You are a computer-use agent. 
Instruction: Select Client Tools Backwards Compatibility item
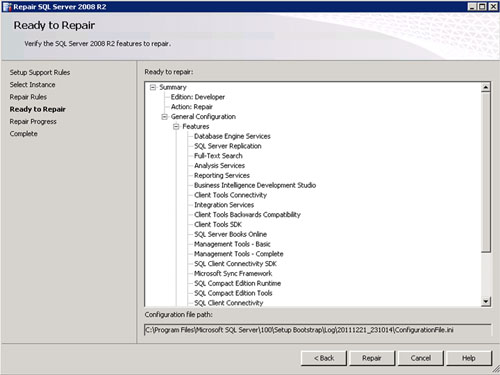pyautogui.click(x=247, y=215)
